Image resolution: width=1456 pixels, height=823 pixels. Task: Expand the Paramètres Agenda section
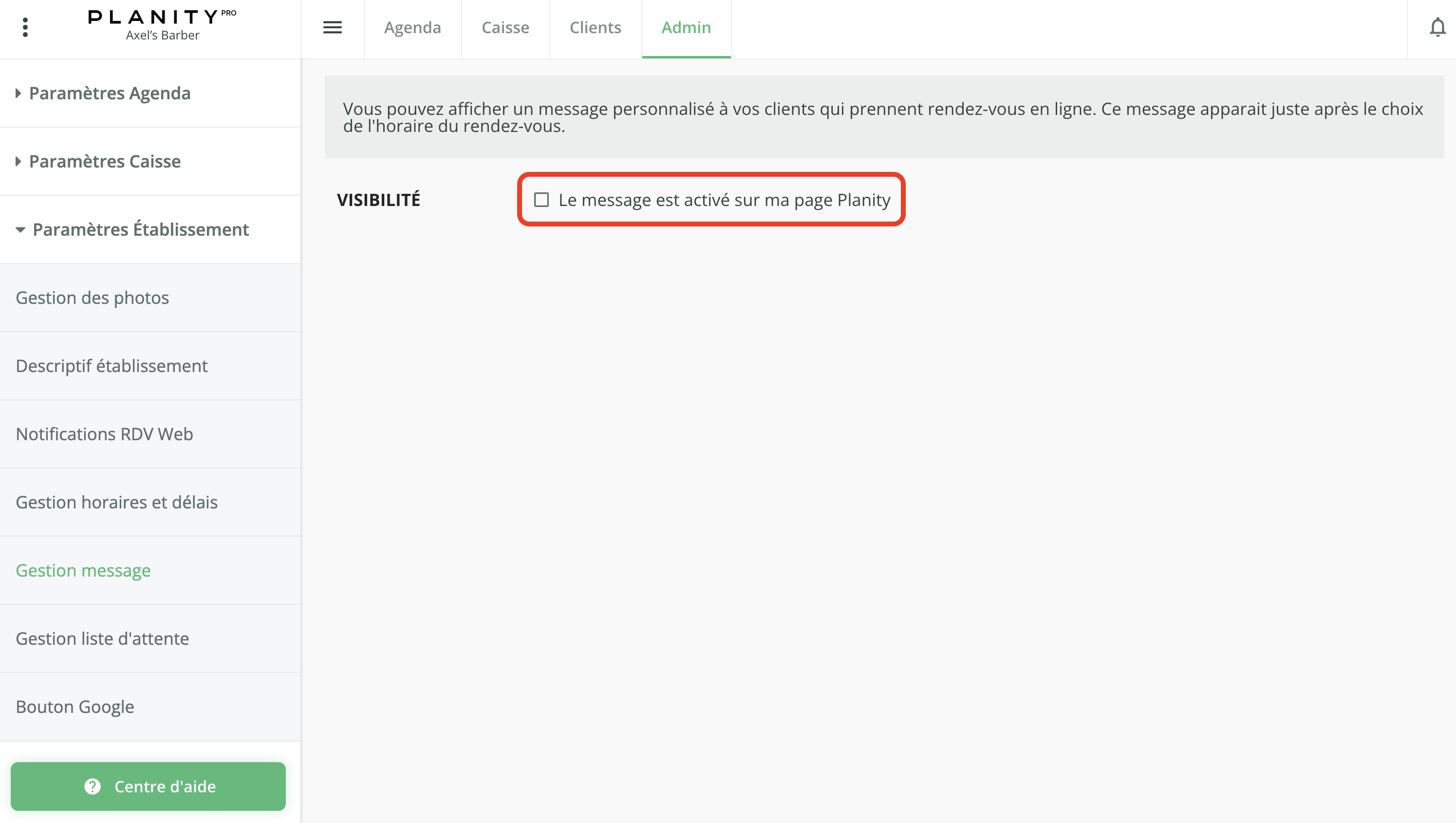point(110,93)
